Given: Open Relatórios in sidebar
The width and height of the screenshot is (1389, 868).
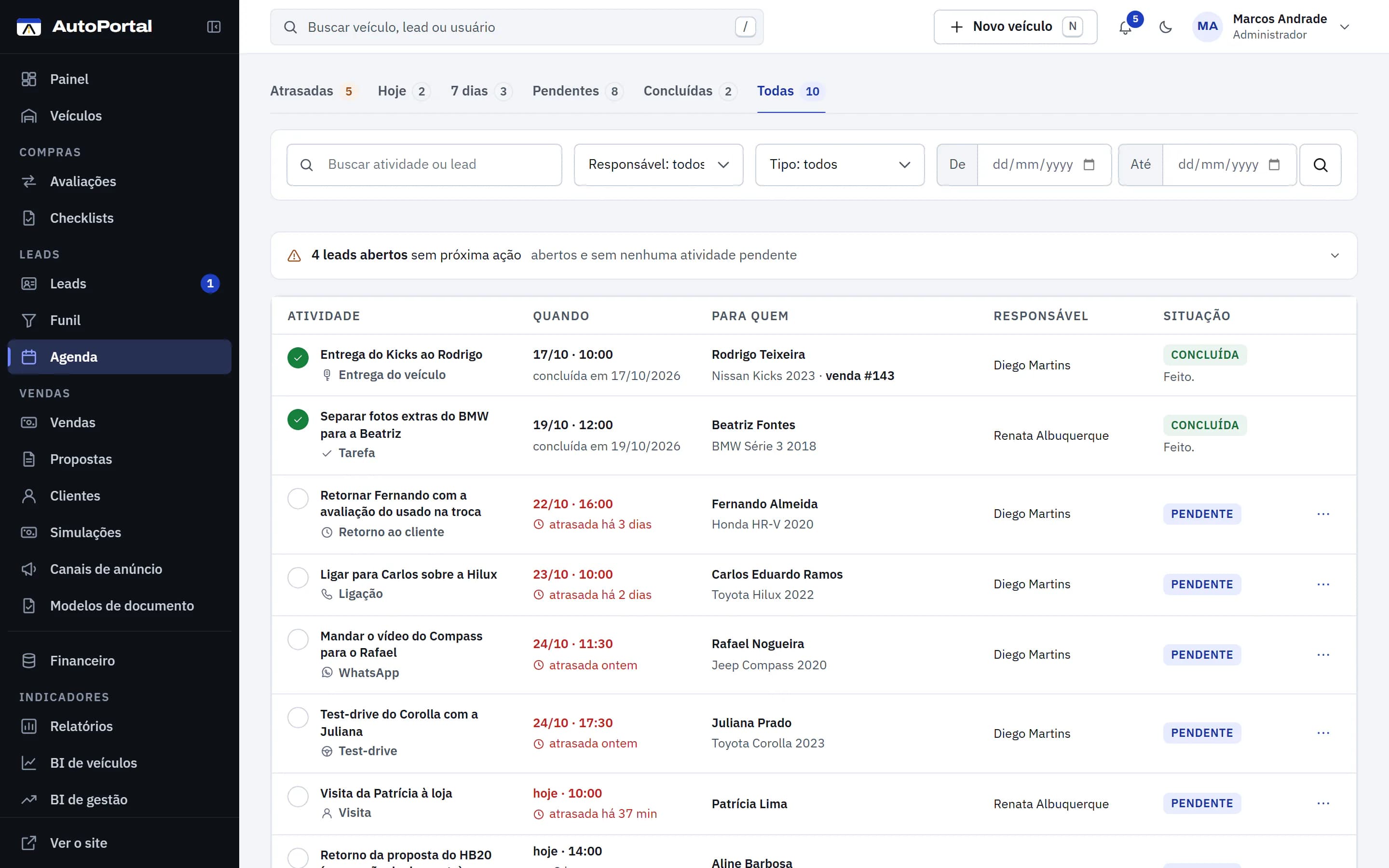Looking at the screenshot, I should coord(120,726).
